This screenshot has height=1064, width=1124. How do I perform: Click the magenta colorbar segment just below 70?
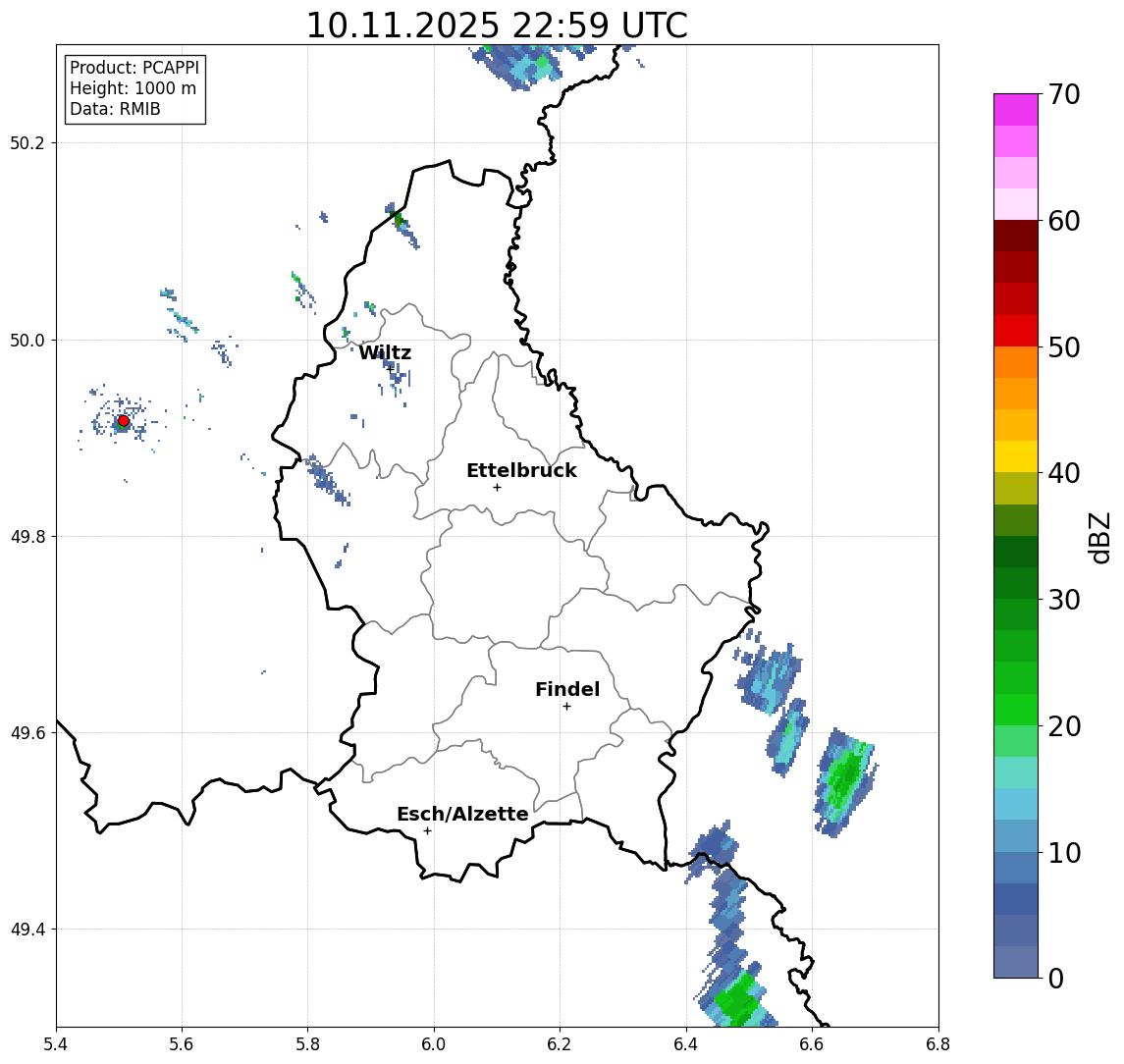[1016, 110]
